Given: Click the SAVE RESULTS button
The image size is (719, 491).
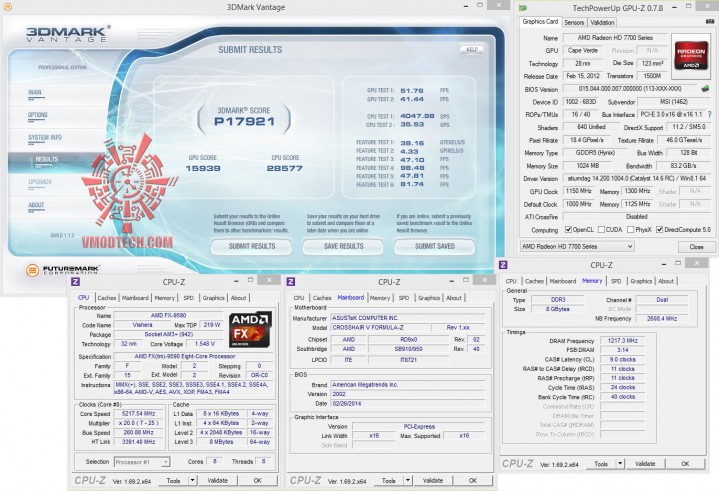Looking at the screenshot, I should (x=343, y=246).
